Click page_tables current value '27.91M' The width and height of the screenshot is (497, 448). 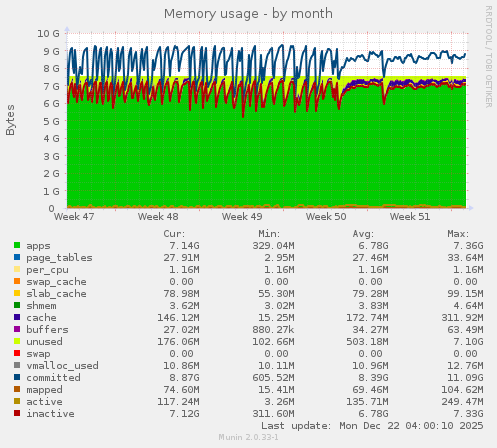[181, 258]
